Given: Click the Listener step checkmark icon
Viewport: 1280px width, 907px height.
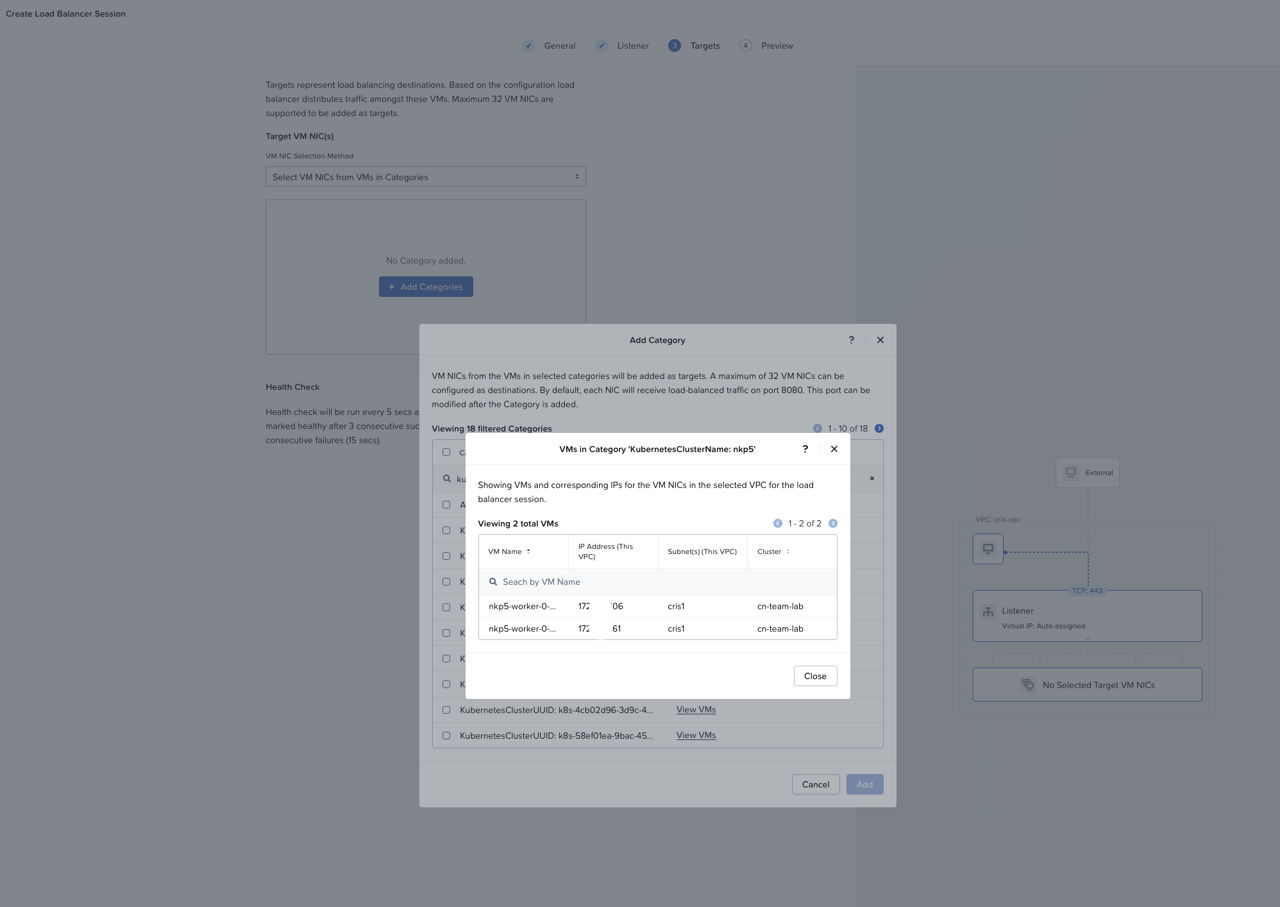Looking at the screenshot, I should point(602,45).
